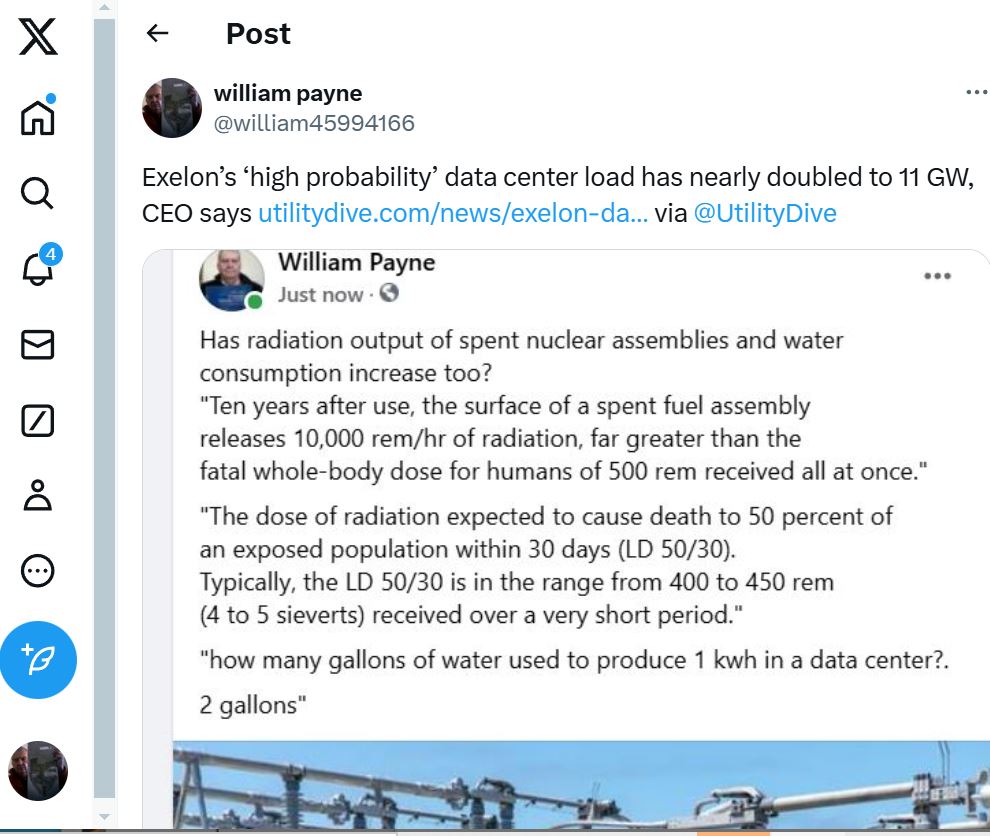Viewport: 990px width, 836px height.
Task: Click the X logo icon
Action: coord(38,37)
